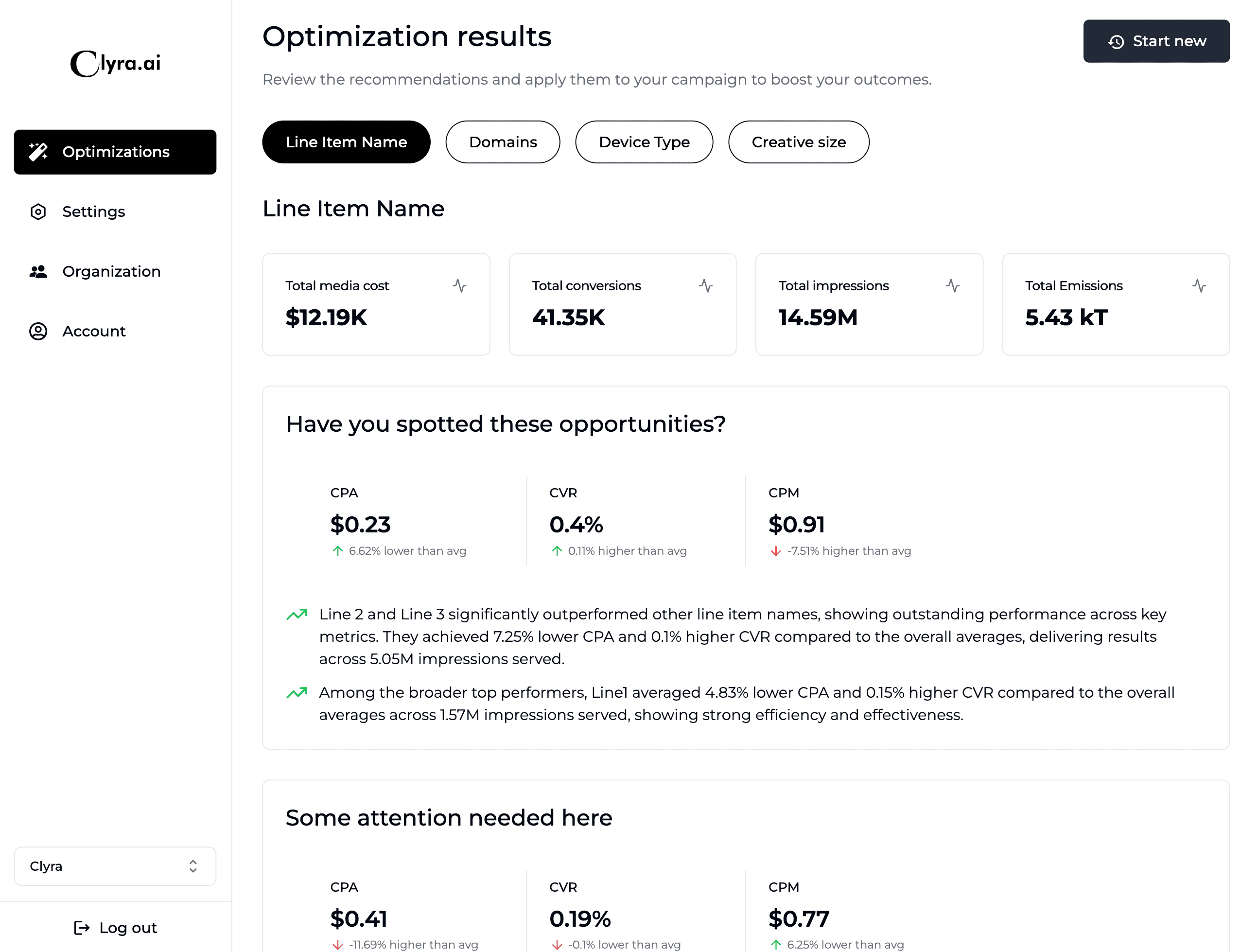
Task: Click the $0.23 CPA opportunity value
Action: pyautogui.click(x=360, y=524)
